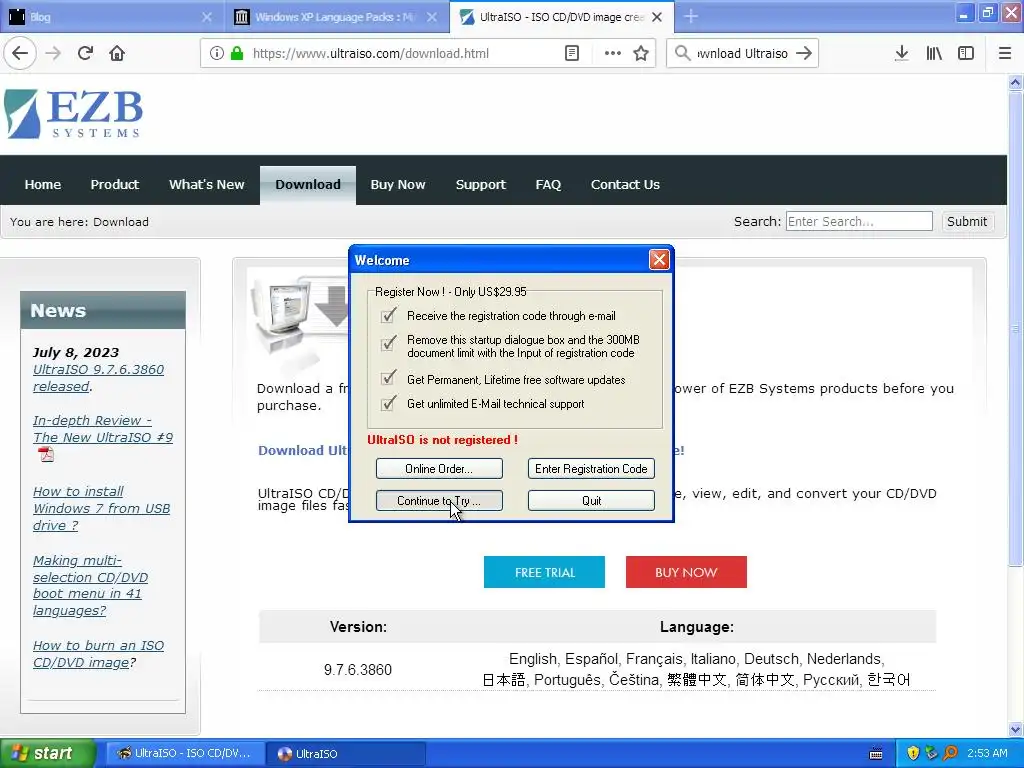Open 'Making multi-selection CD/DVD boot menu' link

90,586
